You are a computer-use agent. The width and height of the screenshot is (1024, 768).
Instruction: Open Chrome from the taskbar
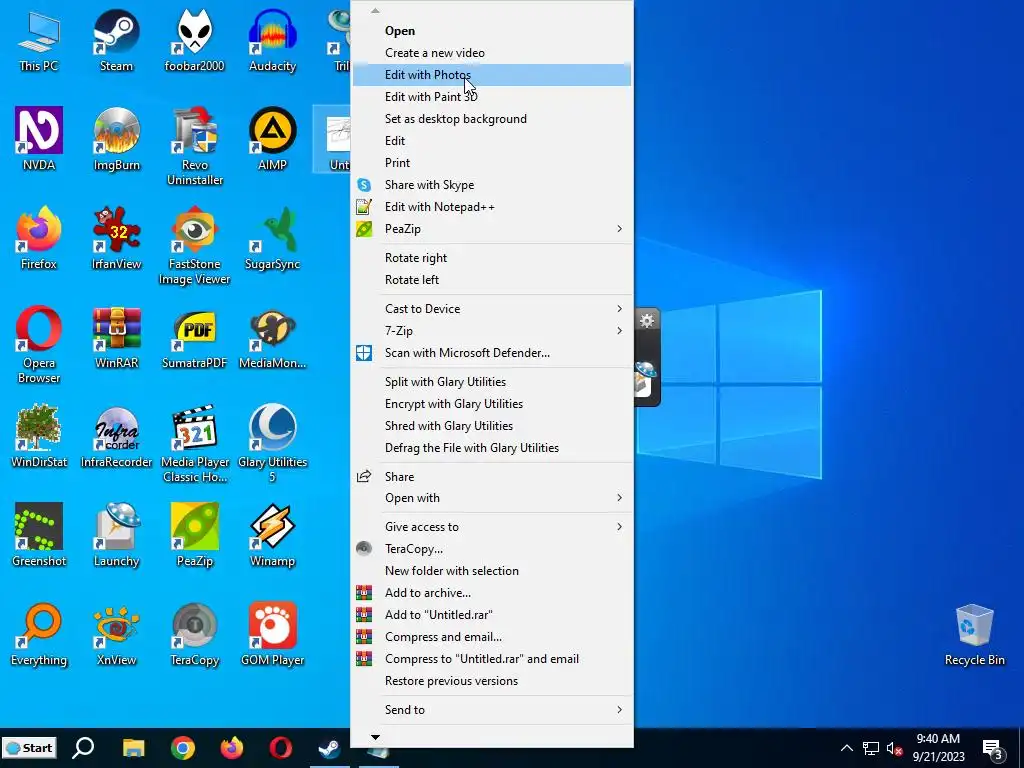(x=183, y=748)
